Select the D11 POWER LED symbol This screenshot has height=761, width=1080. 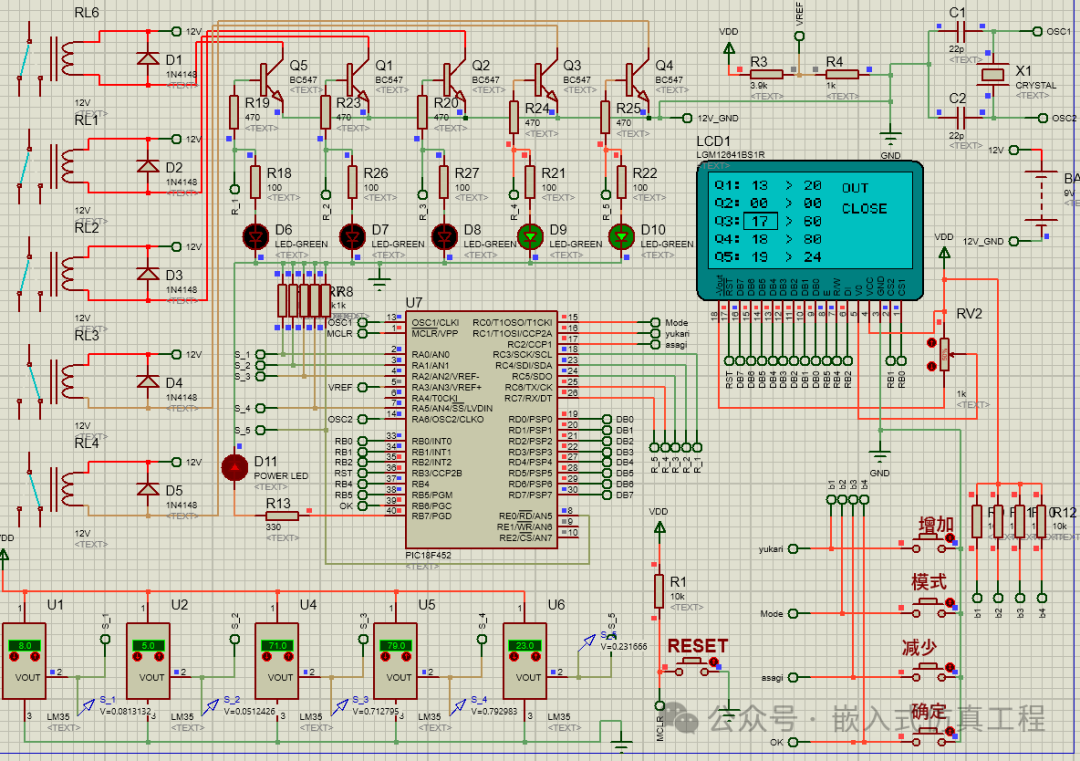click(x=234, y=468)
